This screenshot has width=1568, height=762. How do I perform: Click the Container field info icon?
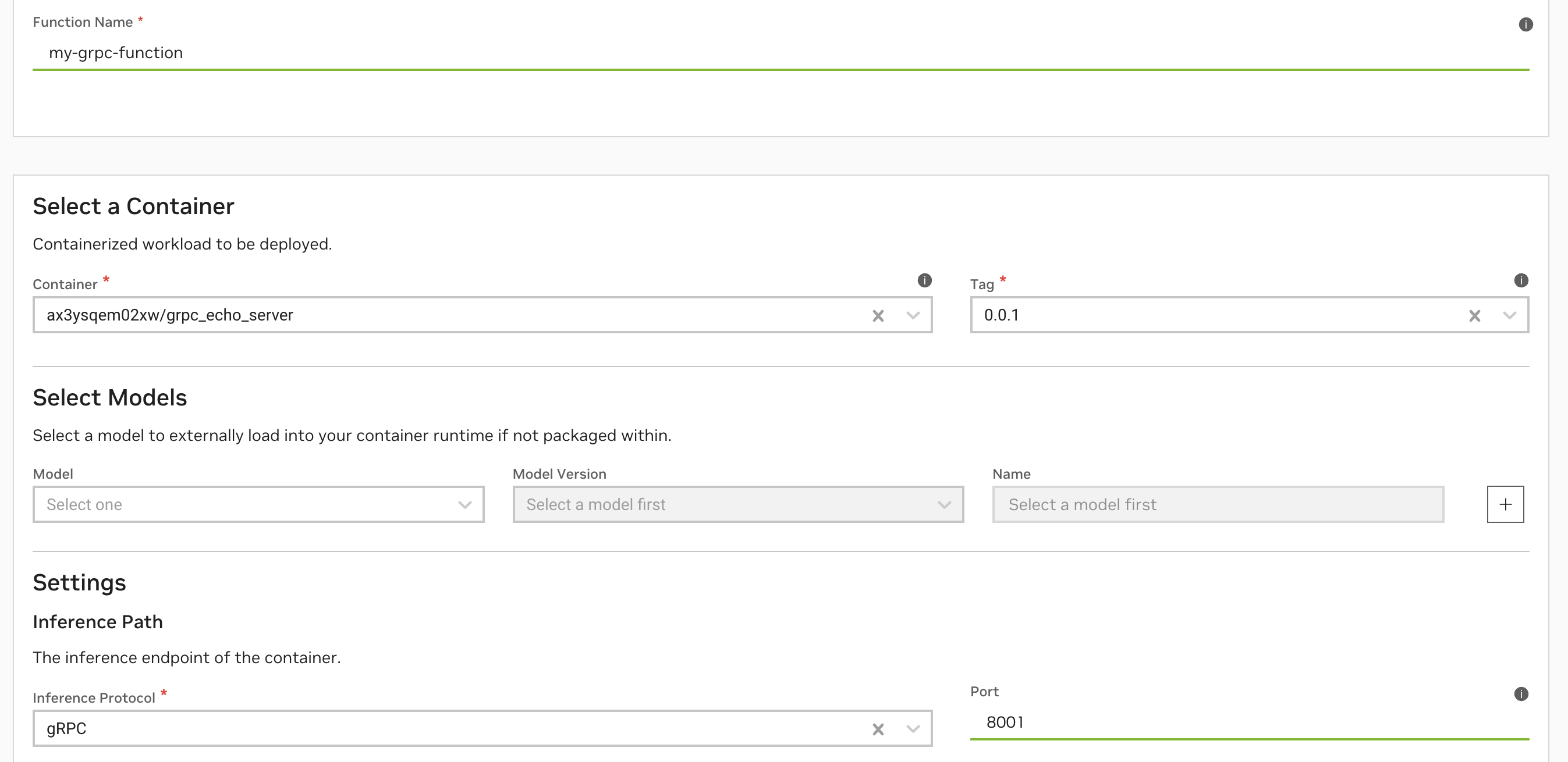click(x=924, y=280)
